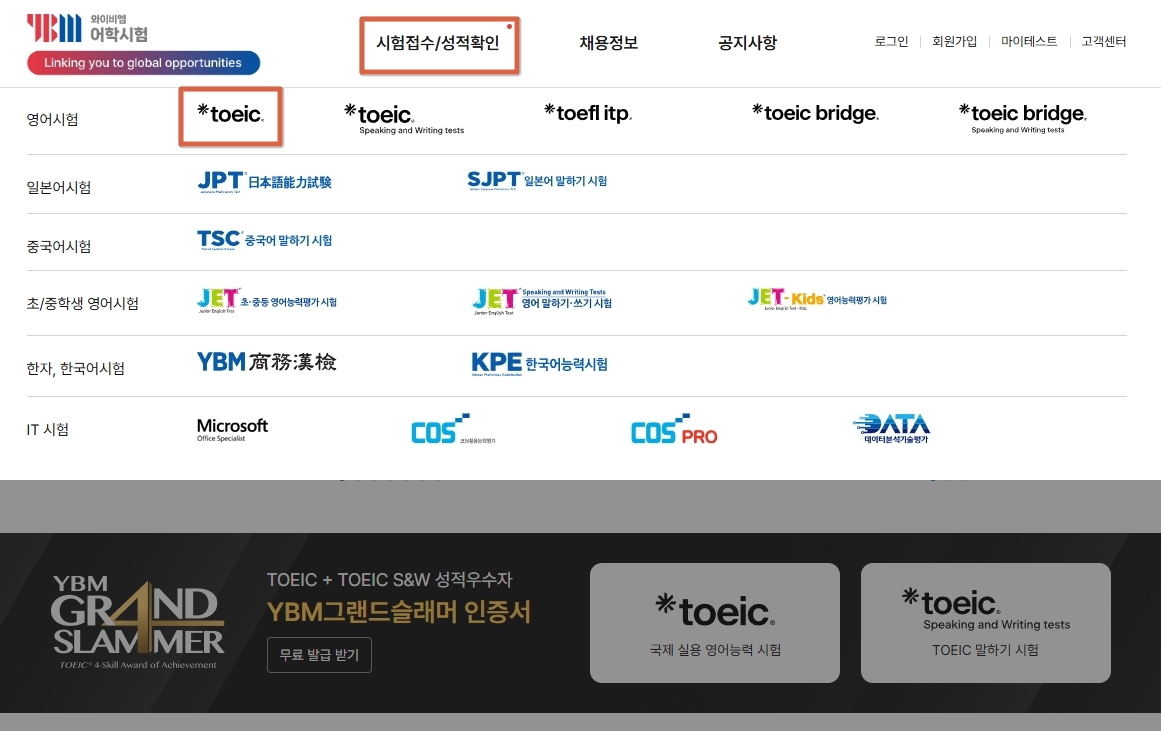Open the KPE 한국어능력시험 page

coord(540,364)
